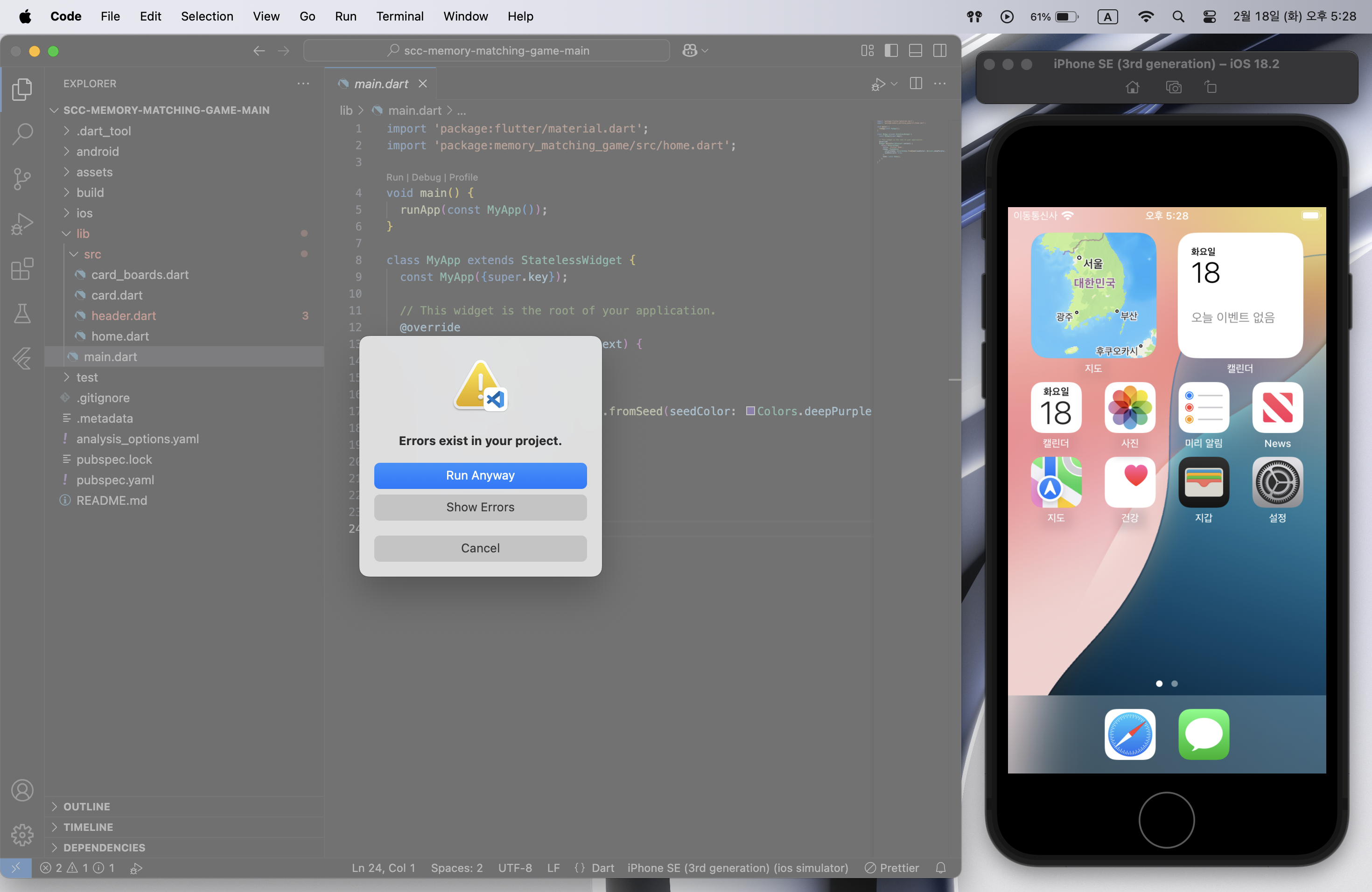Go forward with the navigation arrow

pos(284,51)
